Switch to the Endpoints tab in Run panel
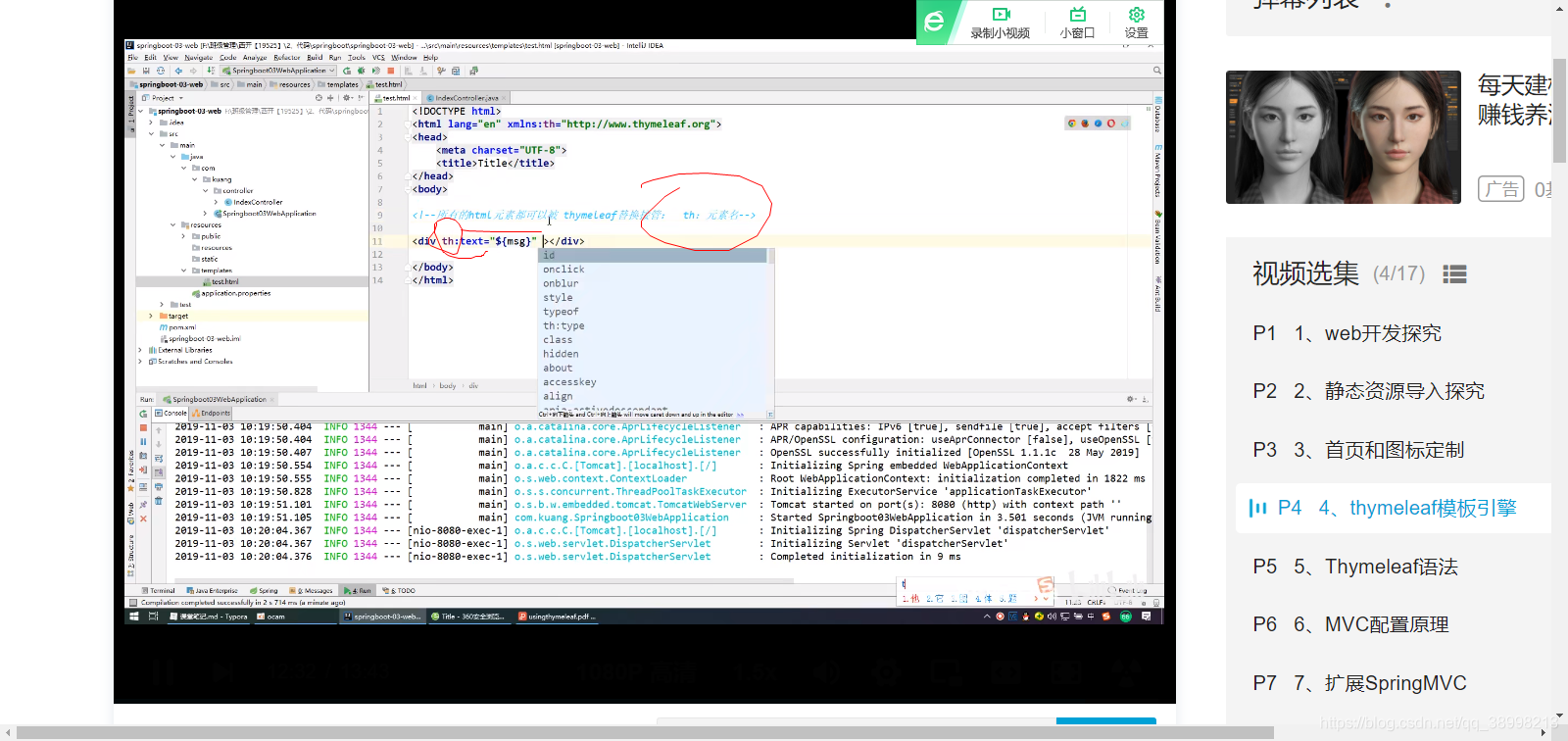Screen dimensions: 1568x741 coord(212,414)
